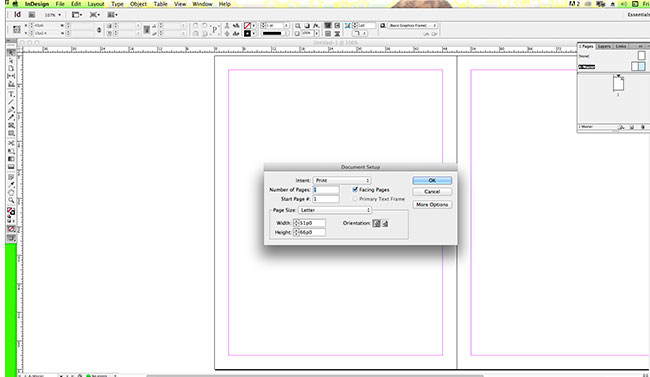The width and height of the screenshot is (650, 377).
Task: Select the Free Transform tool
Action: click(x=11, y=151)
